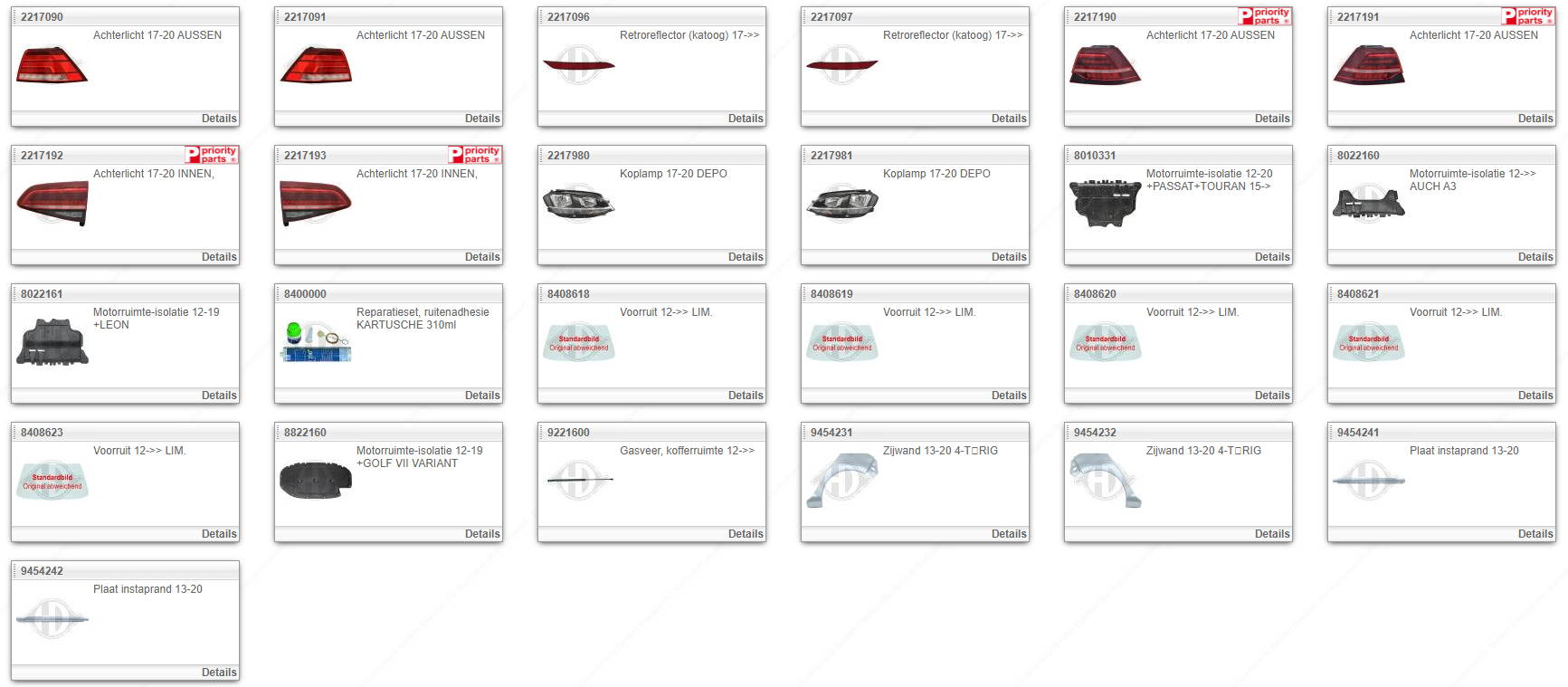The height and width of the screenshot is (687, 1568).
Task: Select the Plaat instaprand 13-20 text on 9454241
Action: point(1463,451)
